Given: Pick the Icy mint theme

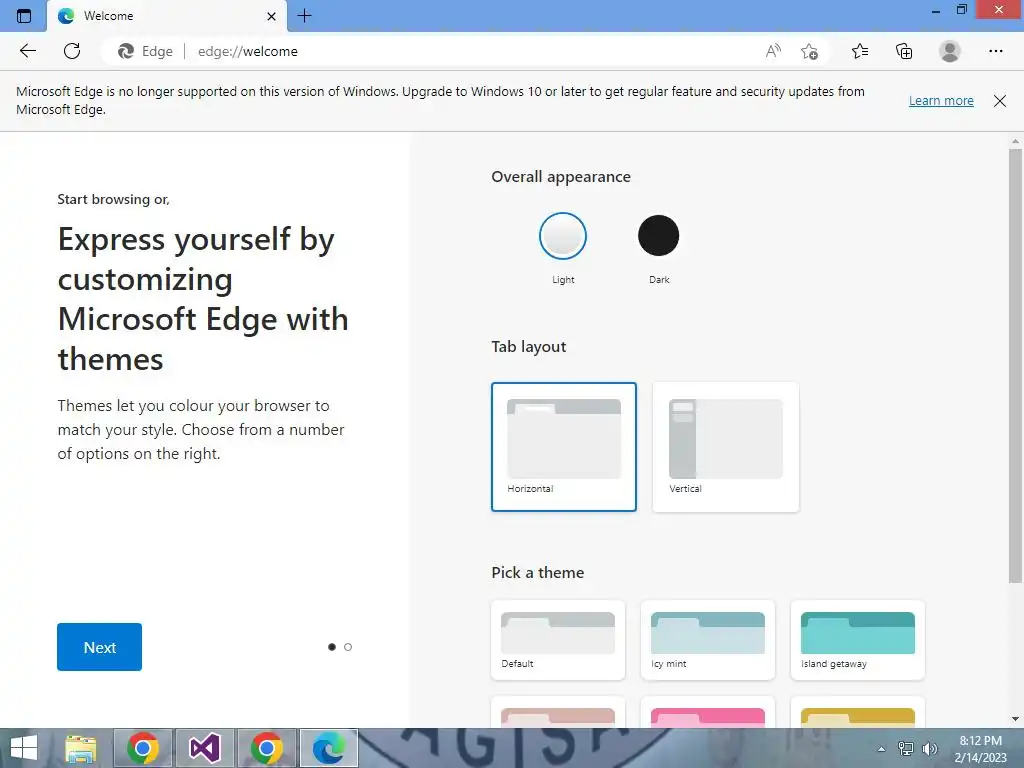Looking at the screenshot, I should pyautogui.click(x=708, y=640).
